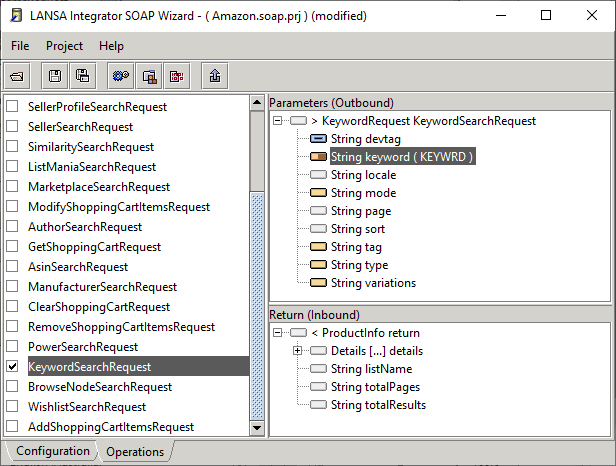
Task: Click the icon beside KeywordRequest KeywordSearchRequest
Action: (x=298, y=121)
